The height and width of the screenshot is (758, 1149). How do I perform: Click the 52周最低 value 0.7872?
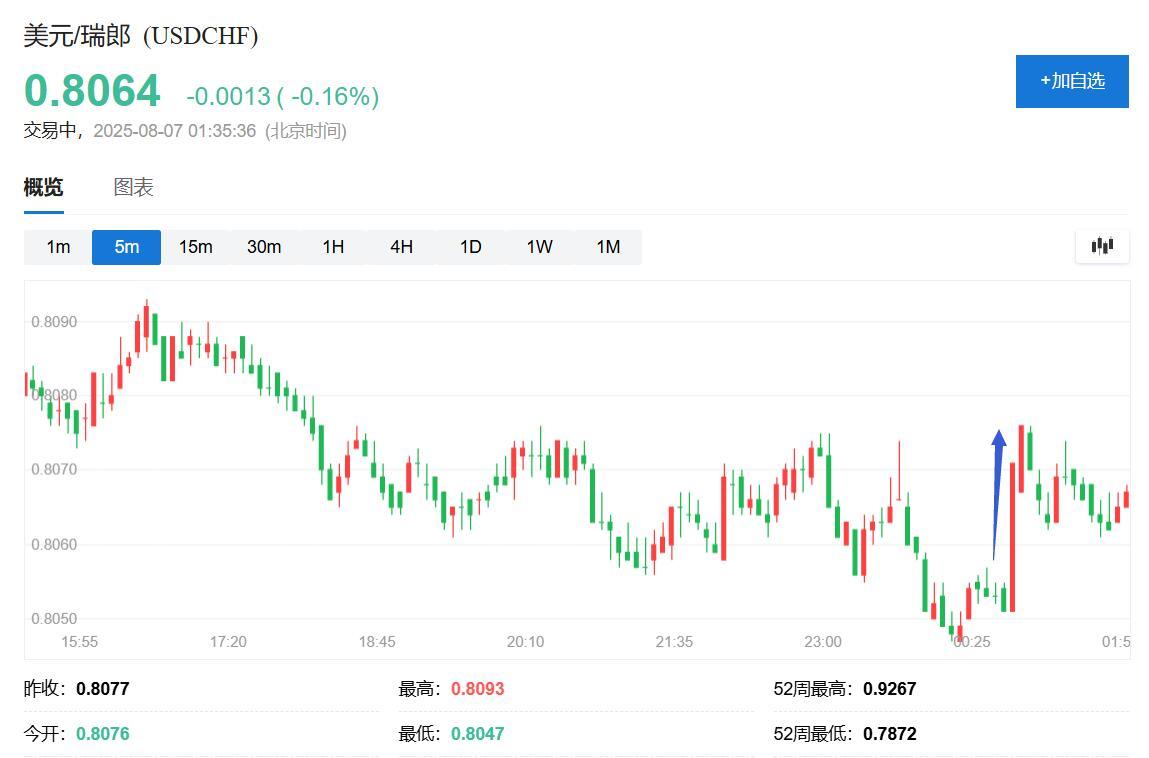890,734
